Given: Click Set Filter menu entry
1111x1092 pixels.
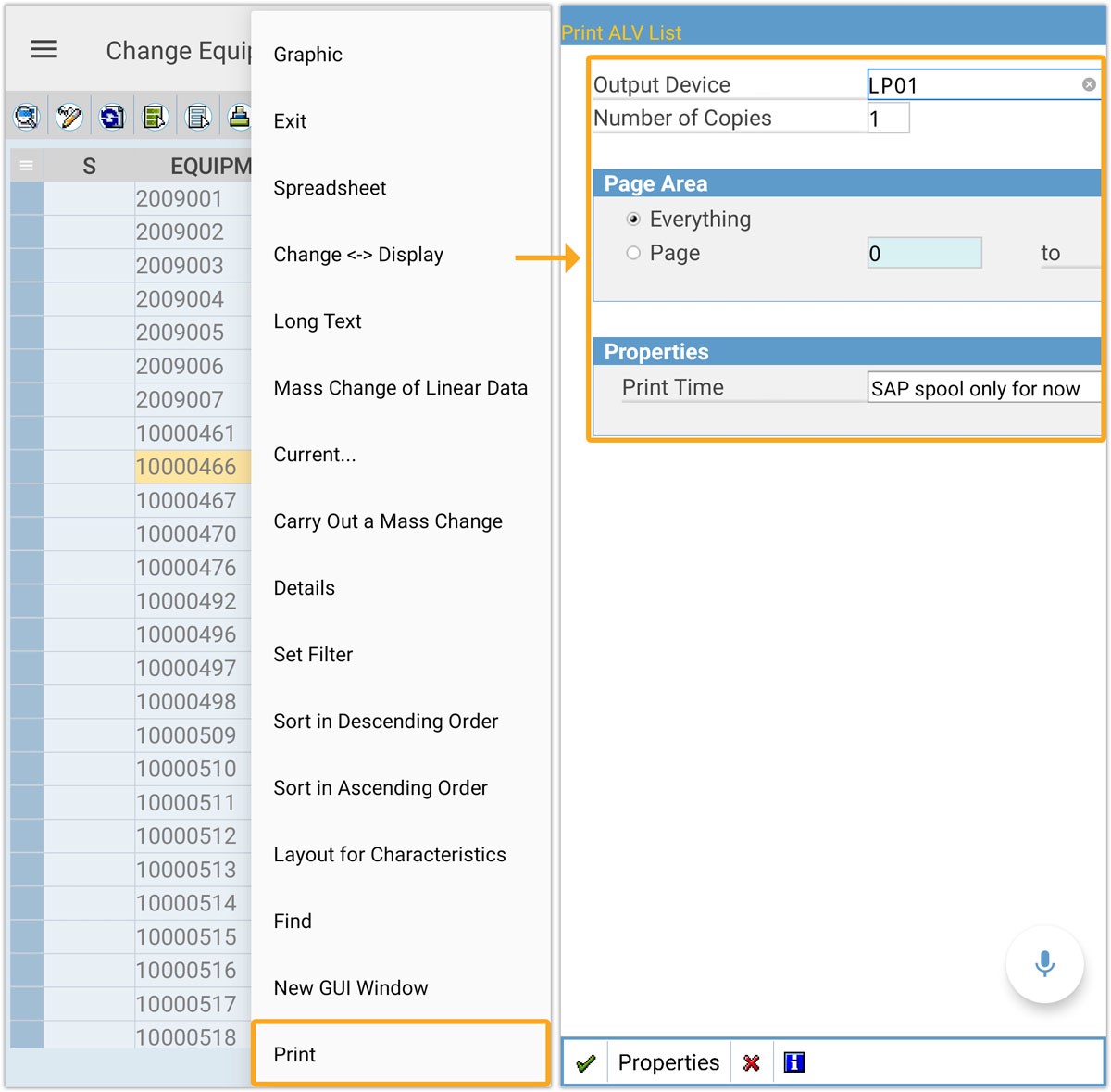Looking at the screenshot, I should (313, 655).
